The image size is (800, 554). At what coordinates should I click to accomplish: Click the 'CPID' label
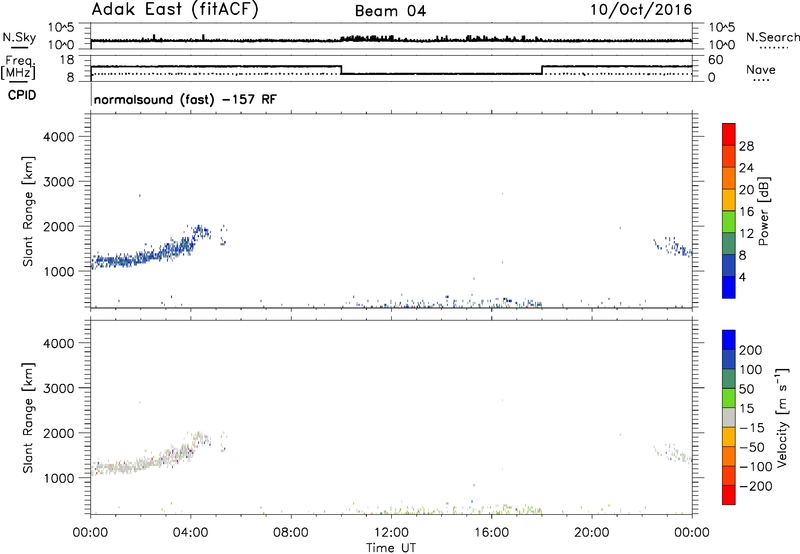pyautogui.click(x=22, y=95)
